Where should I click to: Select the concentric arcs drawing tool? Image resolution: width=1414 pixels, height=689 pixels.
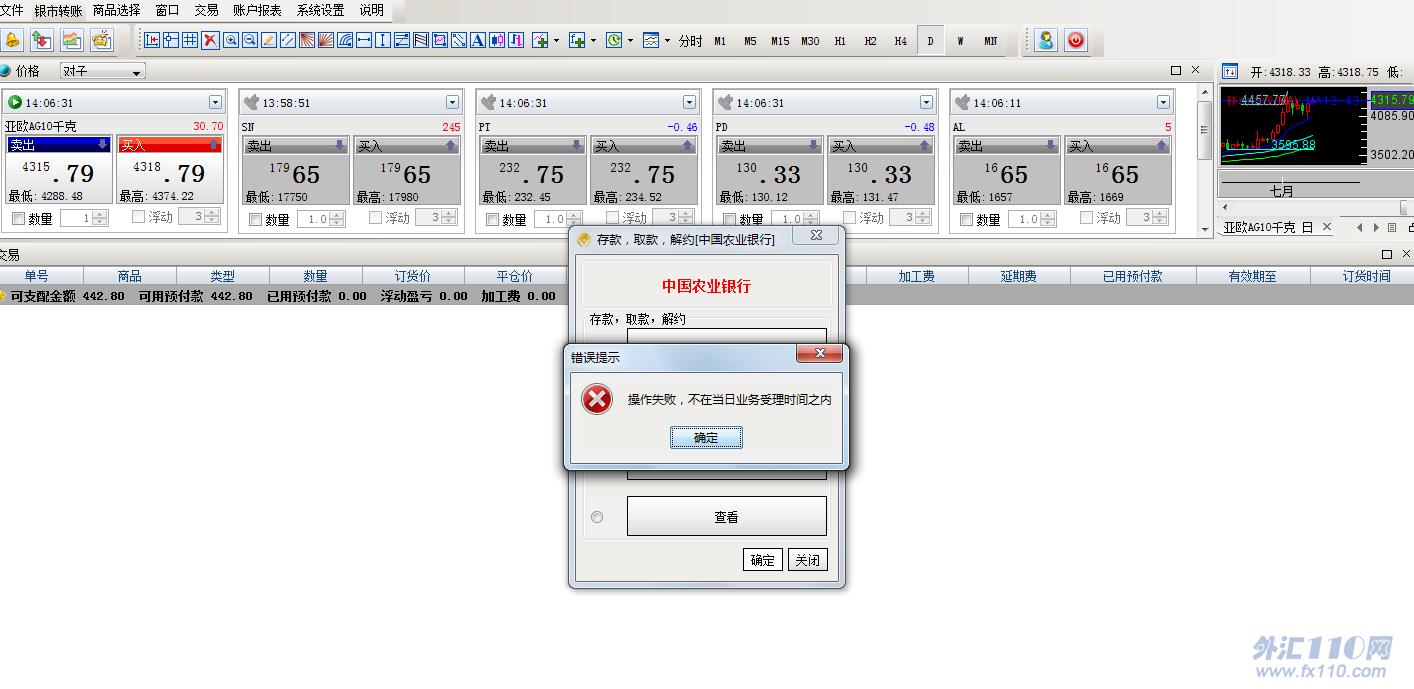(x=345, y=40)
